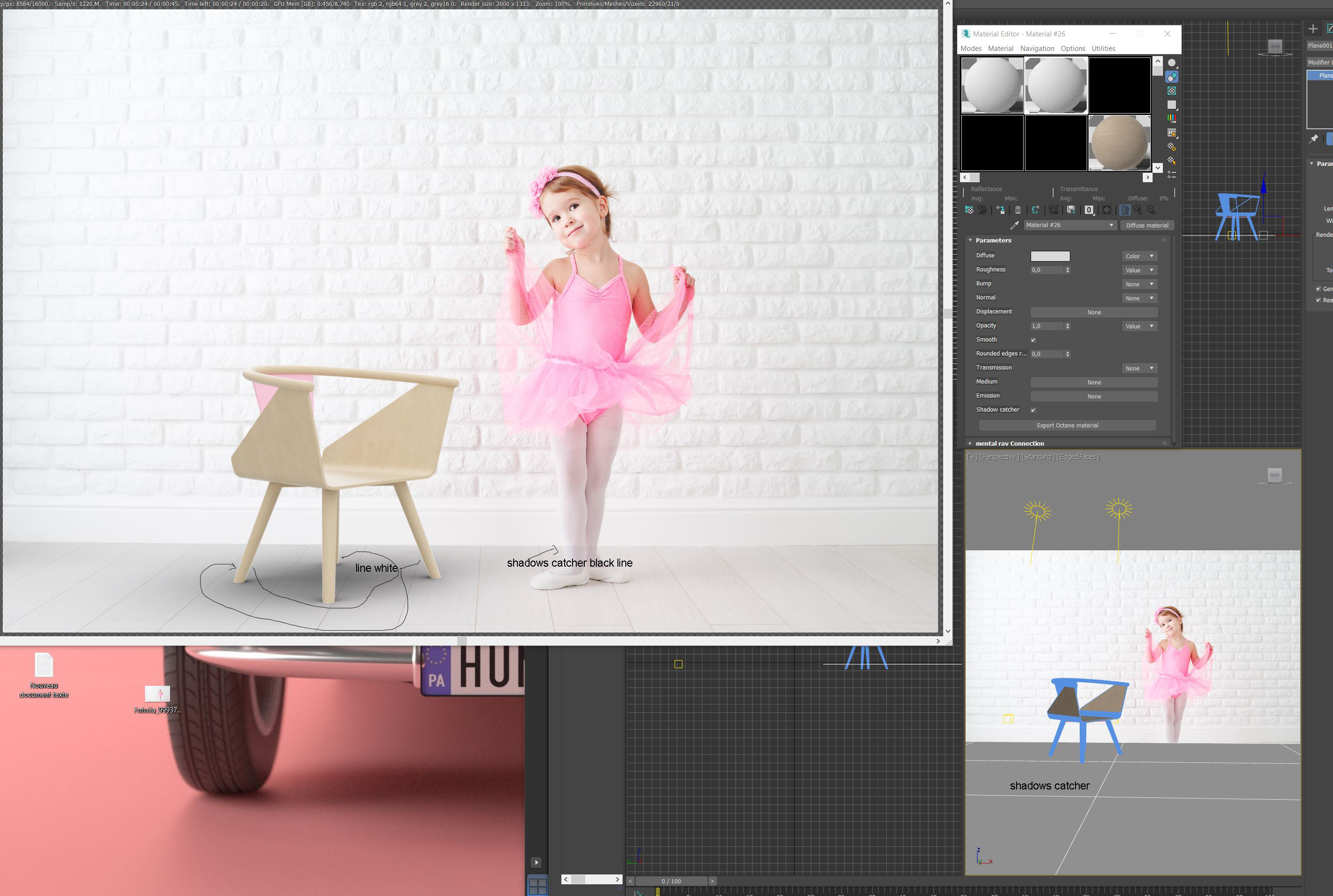Open the Material #26 name dropdown

point(1111,225)
